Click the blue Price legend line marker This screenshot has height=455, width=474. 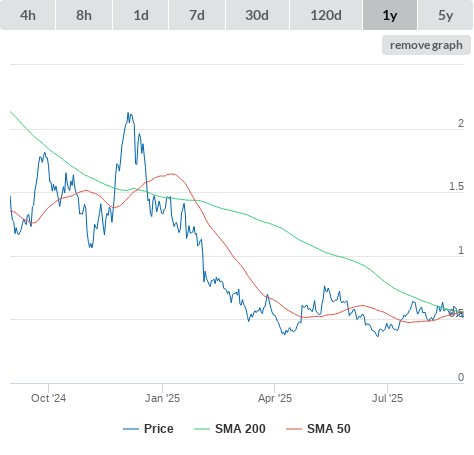pyautogui.click(x=131, y=429)
